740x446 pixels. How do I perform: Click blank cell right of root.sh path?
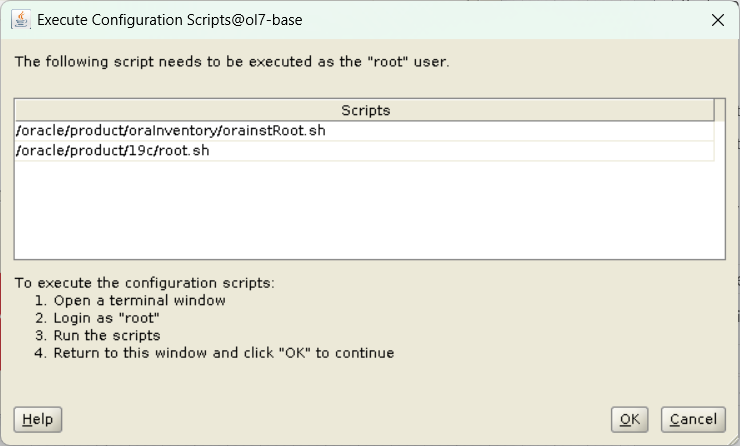point(462,151)
